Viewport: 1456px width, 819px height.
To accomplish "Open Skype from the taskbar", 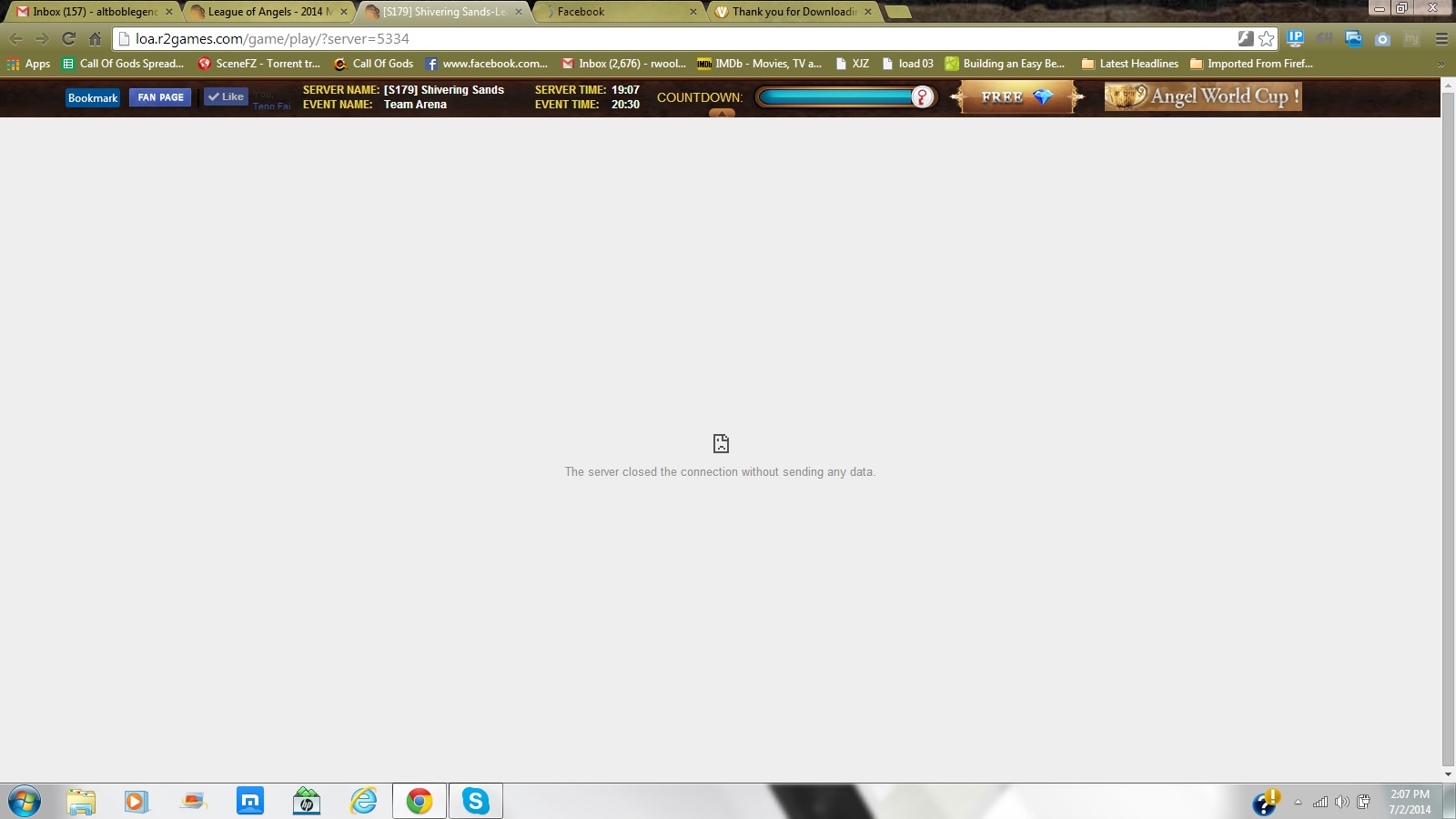I will (475, 801).
